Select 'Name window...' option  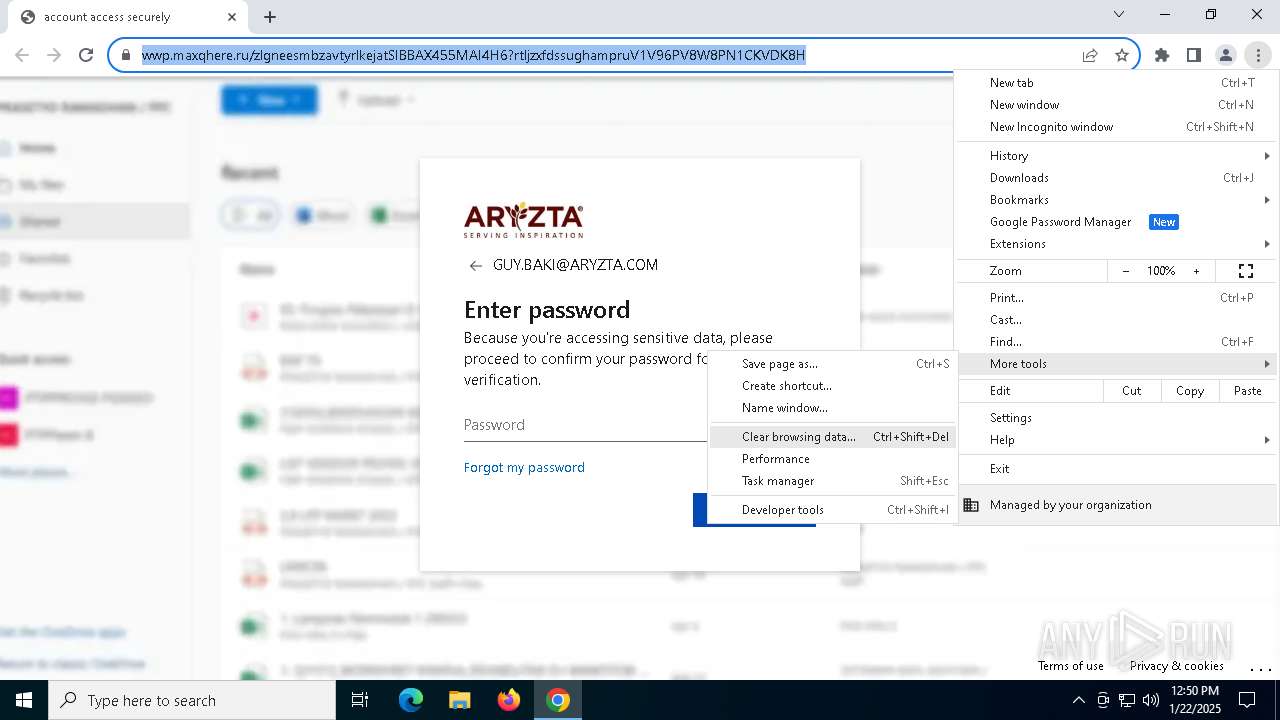(832, 408)
